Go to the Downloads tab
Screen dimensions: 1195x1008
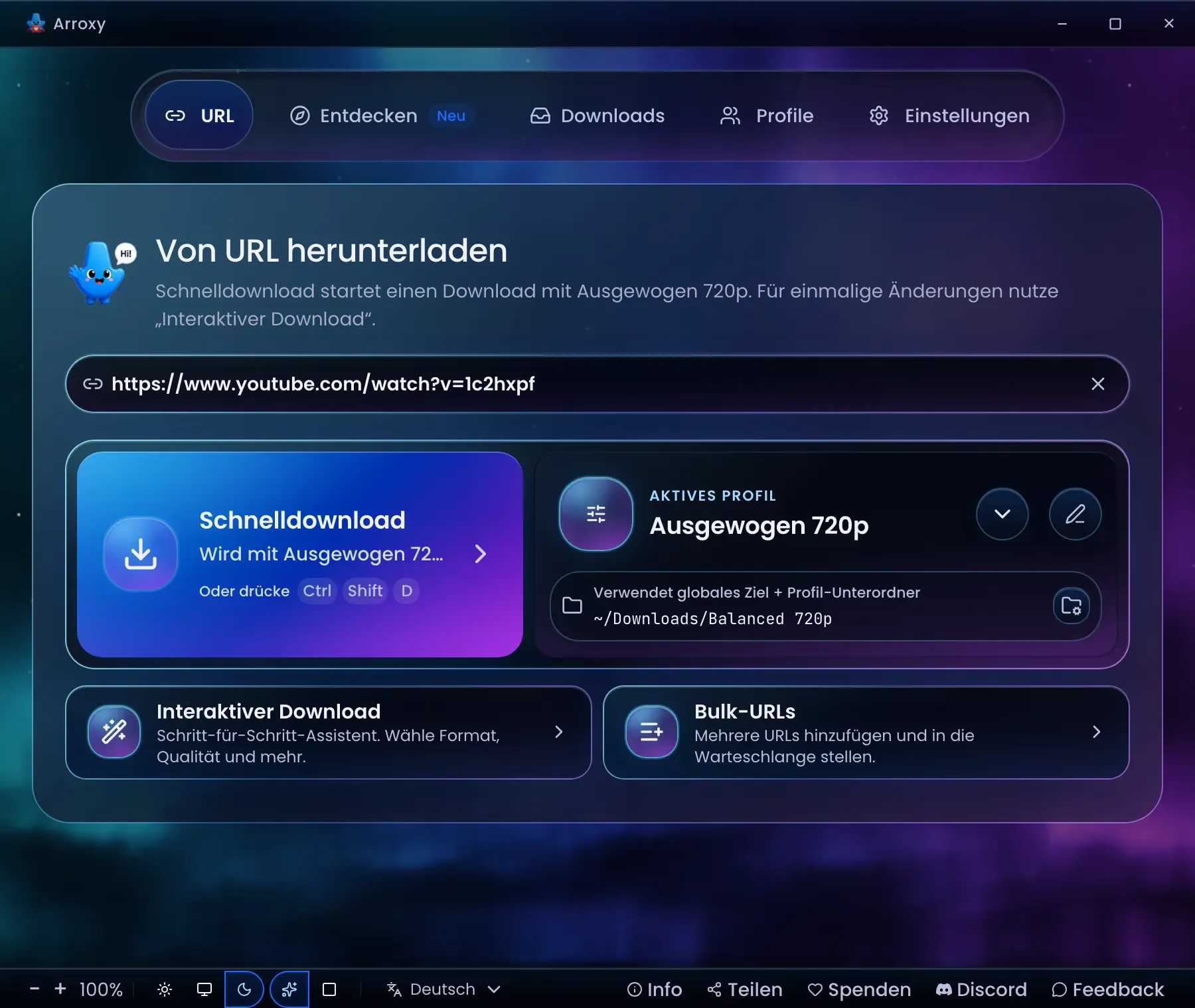(597, 116)
